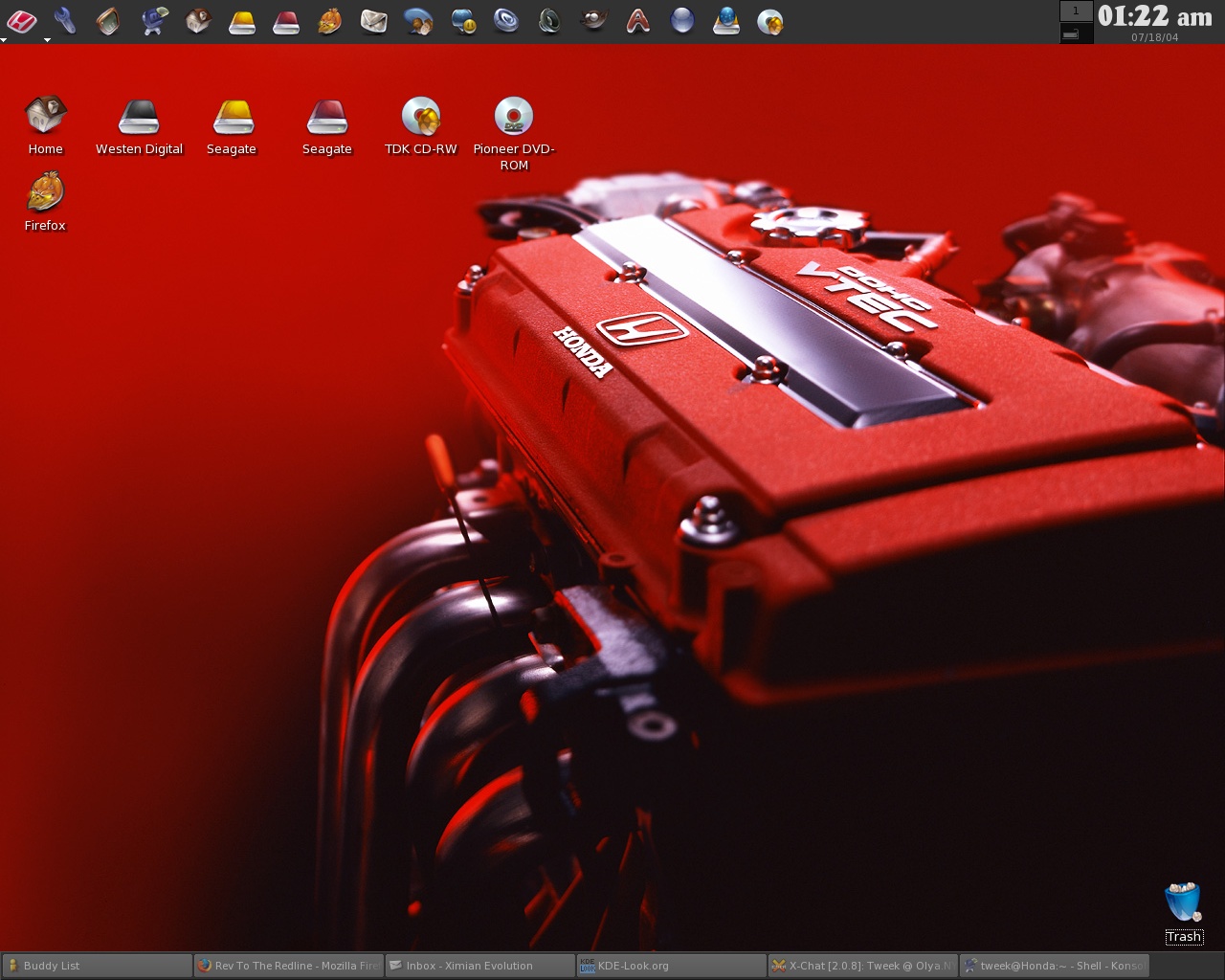This screenshot has width=1225, height=980.
Task: Select the TDK CD-RW desktop icon
Action: pyautogui.click(x=421, y=126)
